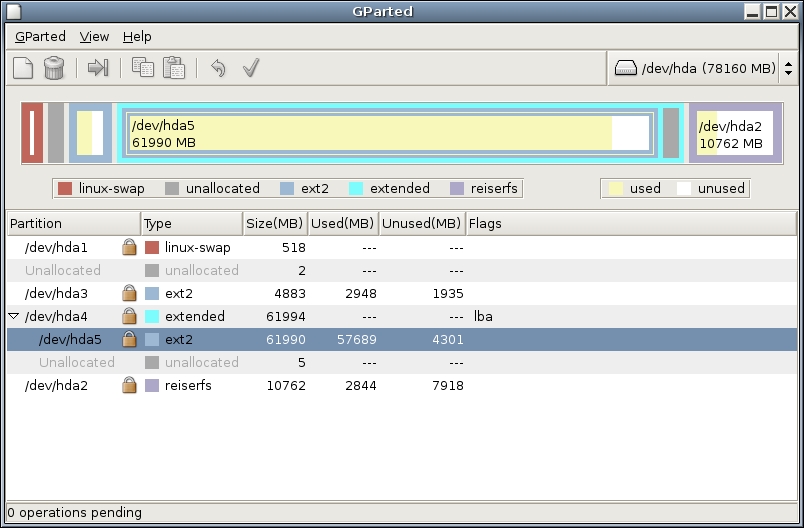Collapse the /dev/hda4 tree expander
The image size is (804, 528).
[x=14, y=316]
